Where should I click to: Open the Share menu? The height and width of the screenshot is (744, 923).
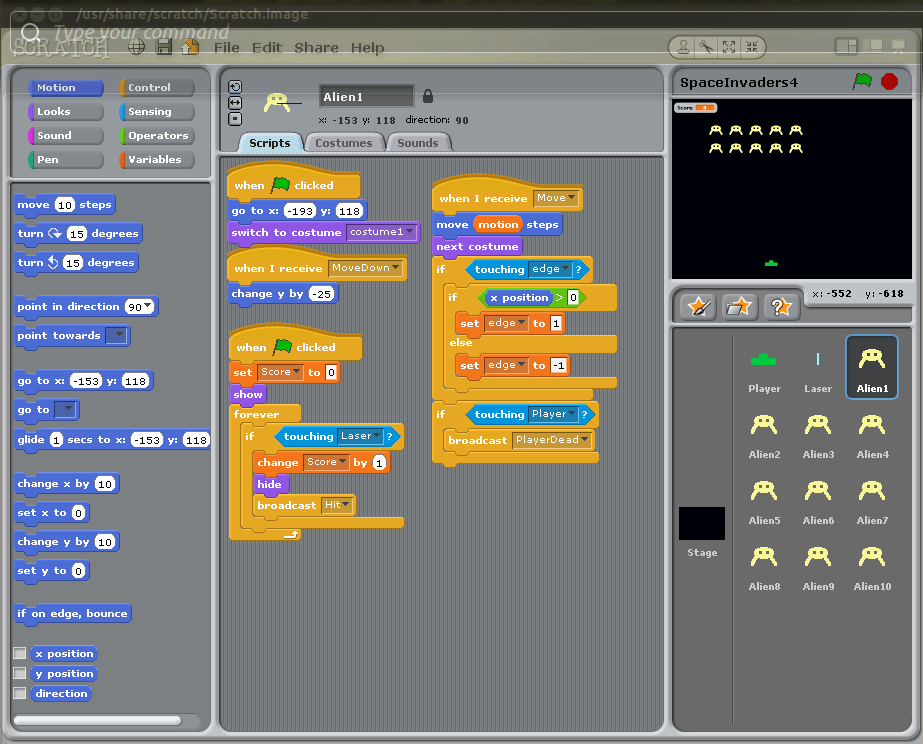[316, 47]
